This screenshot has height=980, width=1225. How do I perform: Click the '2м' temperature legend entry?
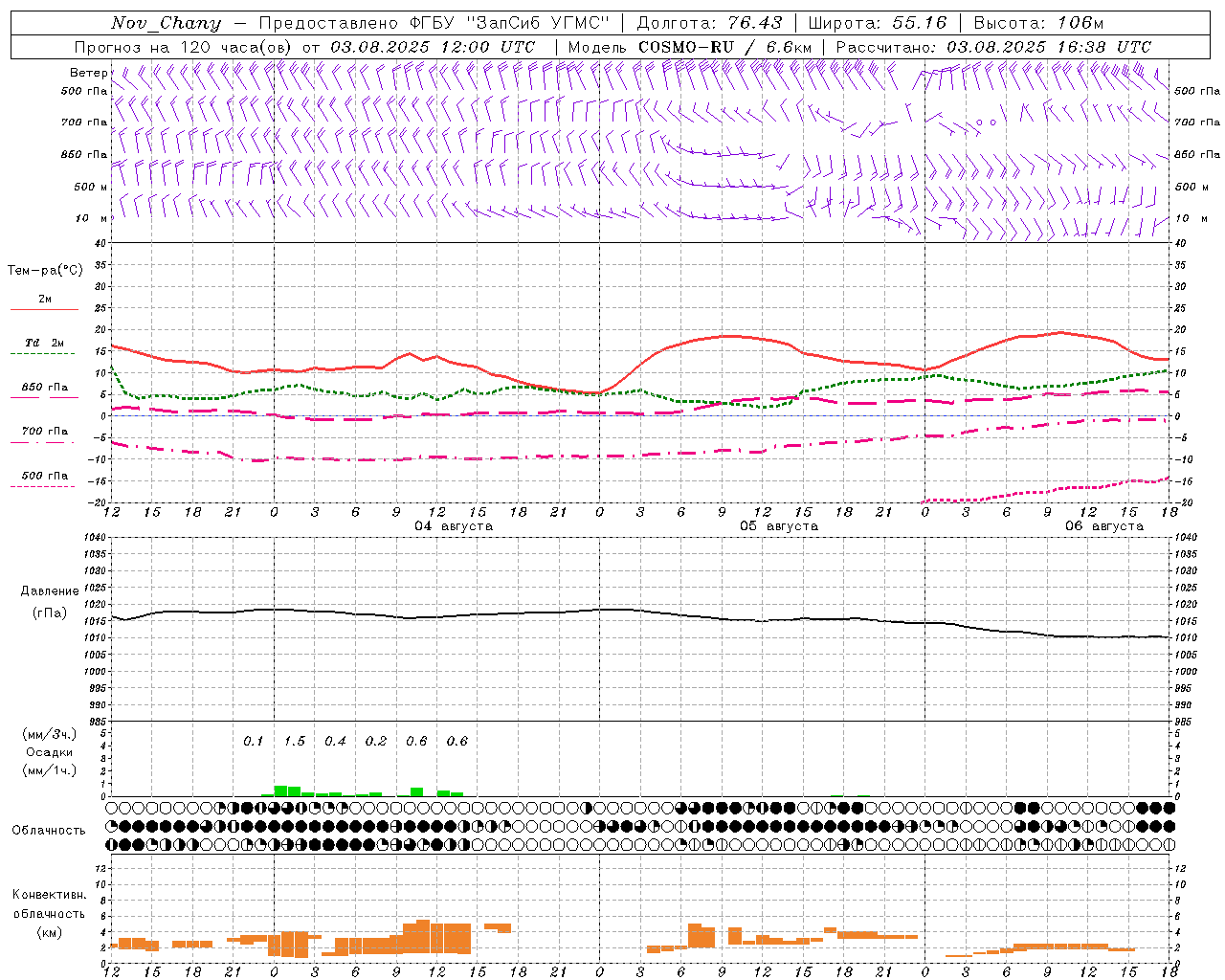45,299
